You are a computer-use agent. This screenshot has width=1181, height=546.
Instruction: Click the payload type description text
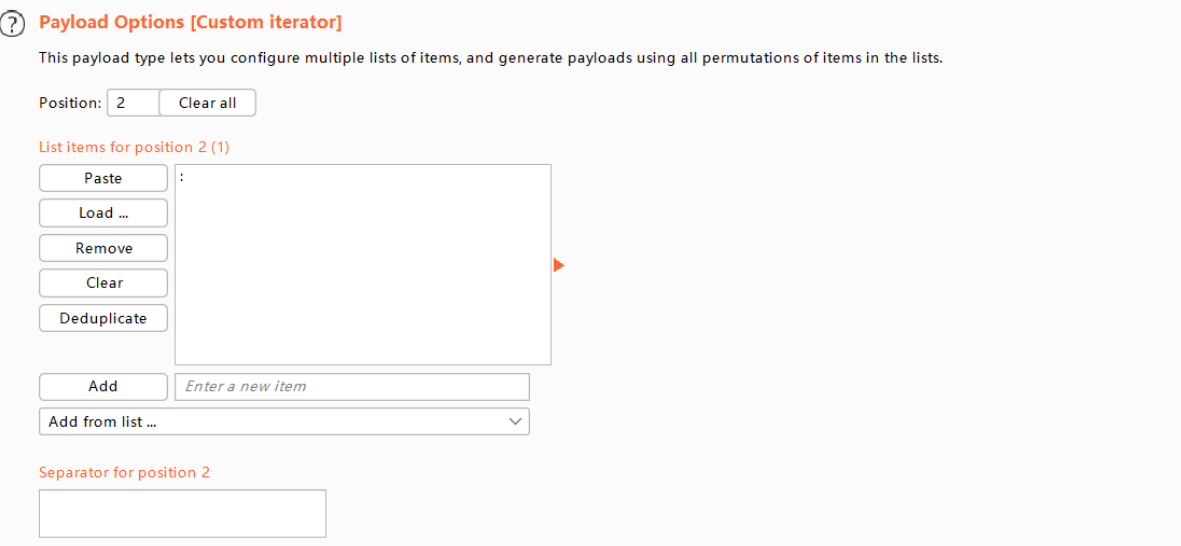[x=490, y=58]
